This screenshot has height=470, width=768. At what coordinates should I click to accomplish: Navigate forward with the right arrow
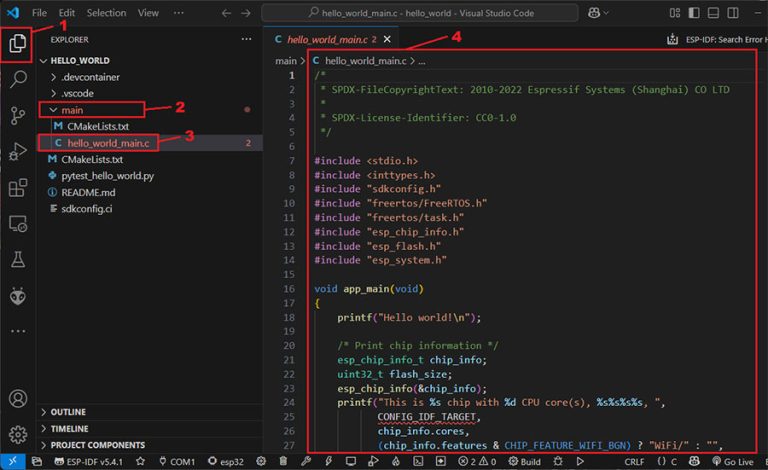(x=246, y=13)
